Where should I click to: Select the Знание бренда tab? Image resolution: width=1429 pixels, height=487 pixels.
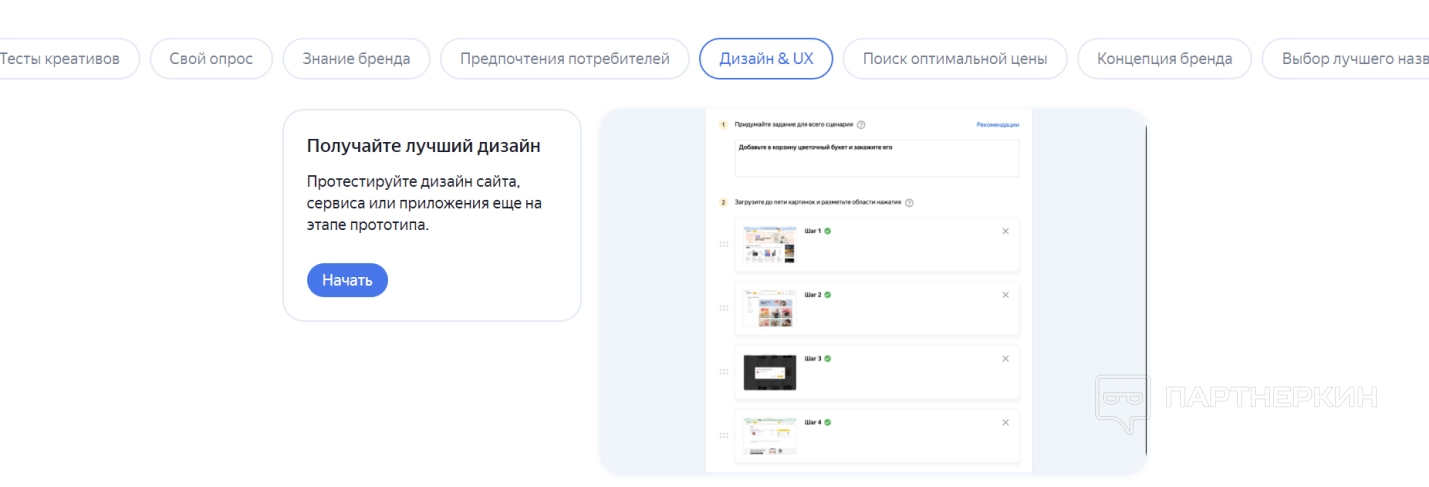[356, 59]
